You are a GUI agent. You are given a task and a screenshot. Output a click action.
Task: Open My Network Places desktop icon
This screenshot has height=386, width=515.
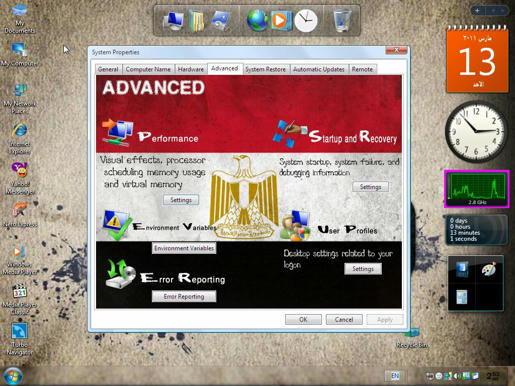[20, 98]
